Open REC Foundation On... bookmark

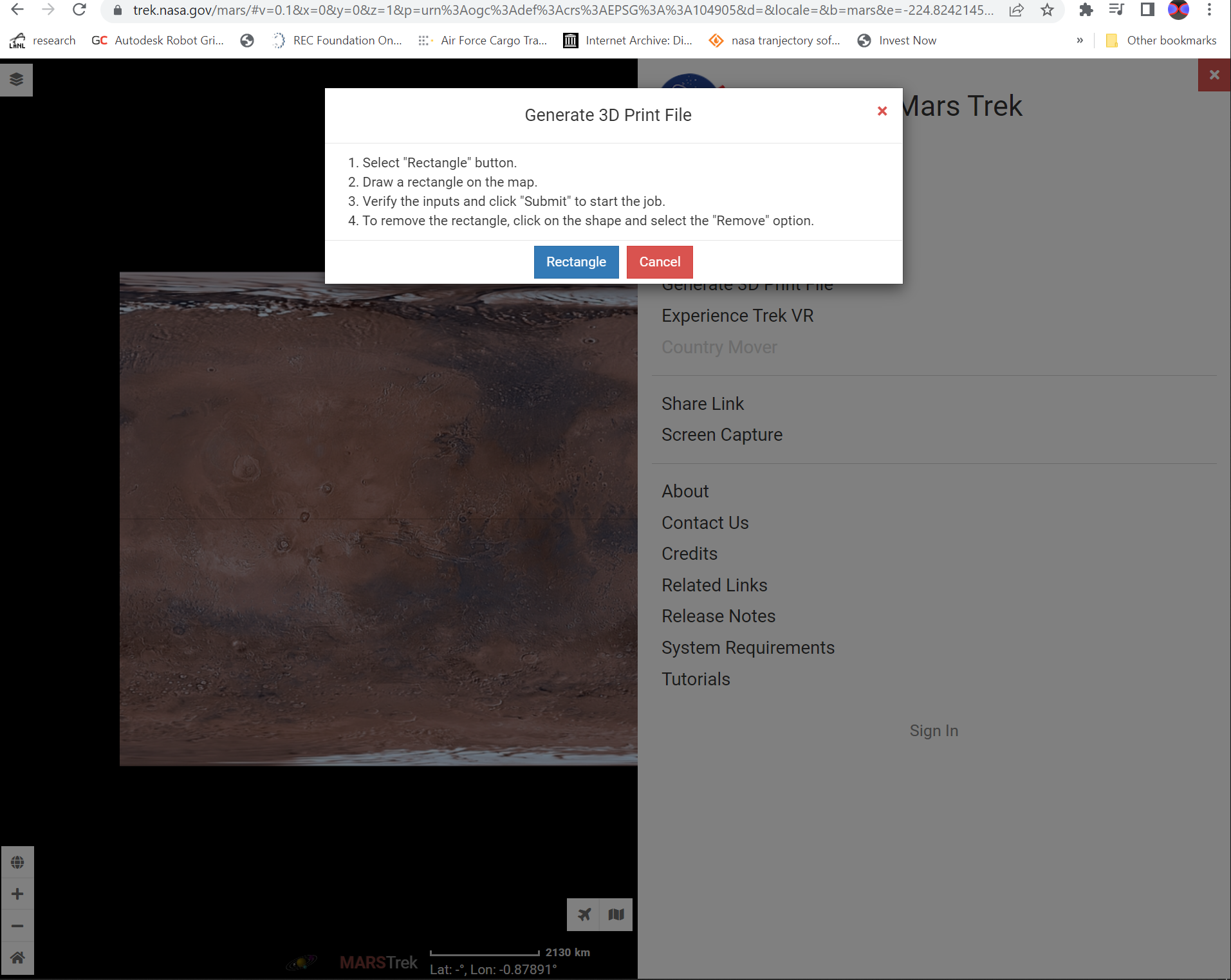click(338, 41)
